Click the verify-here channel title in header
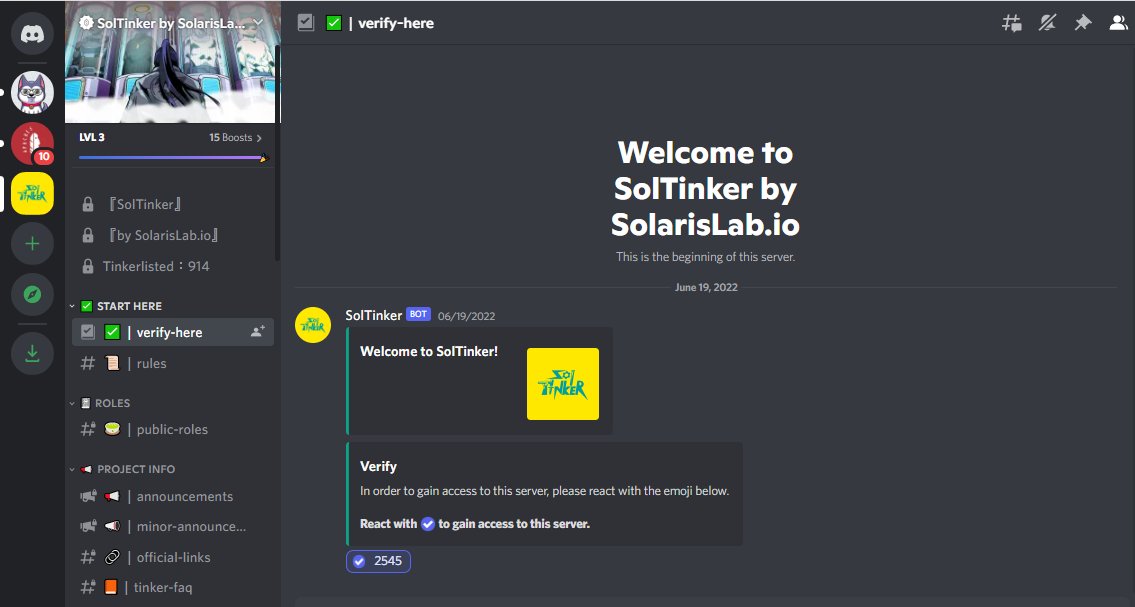Image resolution: width=1135 pixels, height=607 pixels. (x=396, y=23)
